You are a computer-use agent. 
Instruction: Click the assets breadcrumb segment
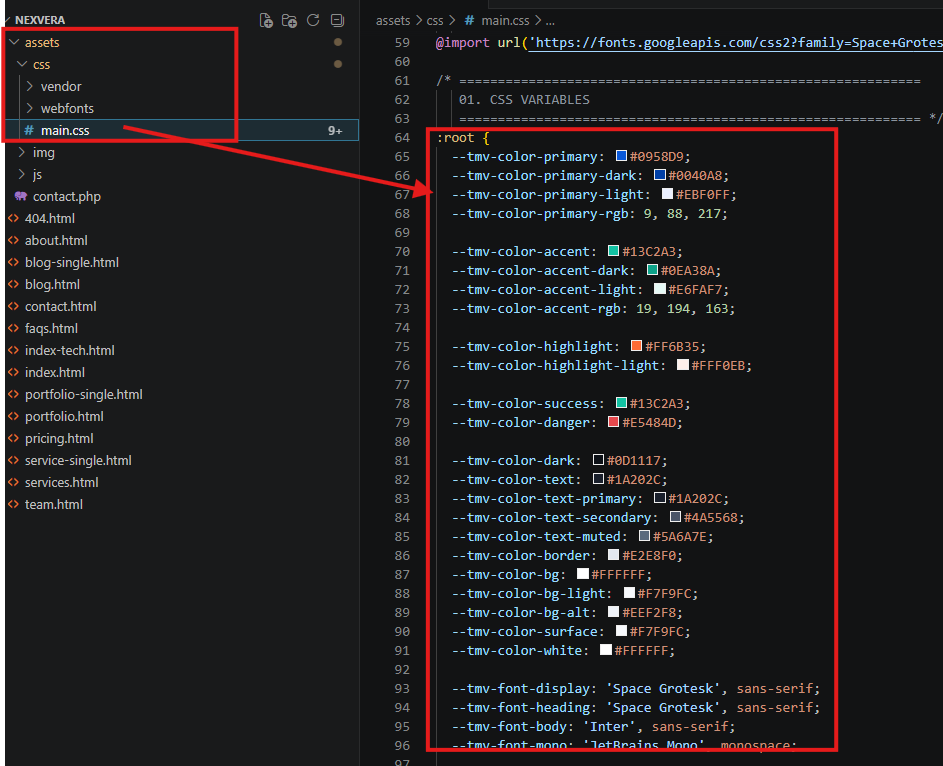tap(393, 20)
